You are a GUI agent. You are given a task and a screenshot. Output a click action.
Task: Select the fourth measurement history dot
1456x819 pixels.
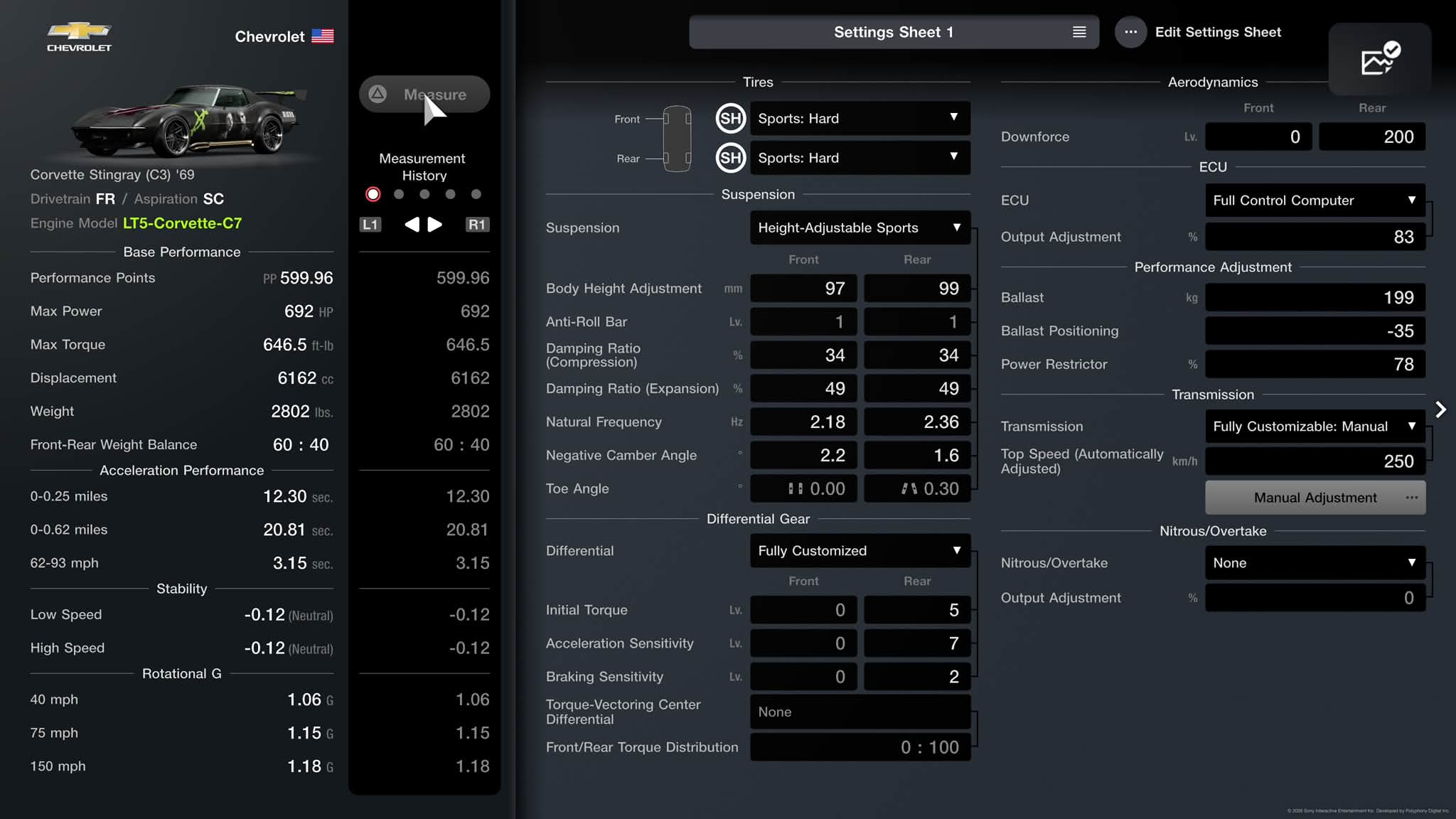coord(450,194)
